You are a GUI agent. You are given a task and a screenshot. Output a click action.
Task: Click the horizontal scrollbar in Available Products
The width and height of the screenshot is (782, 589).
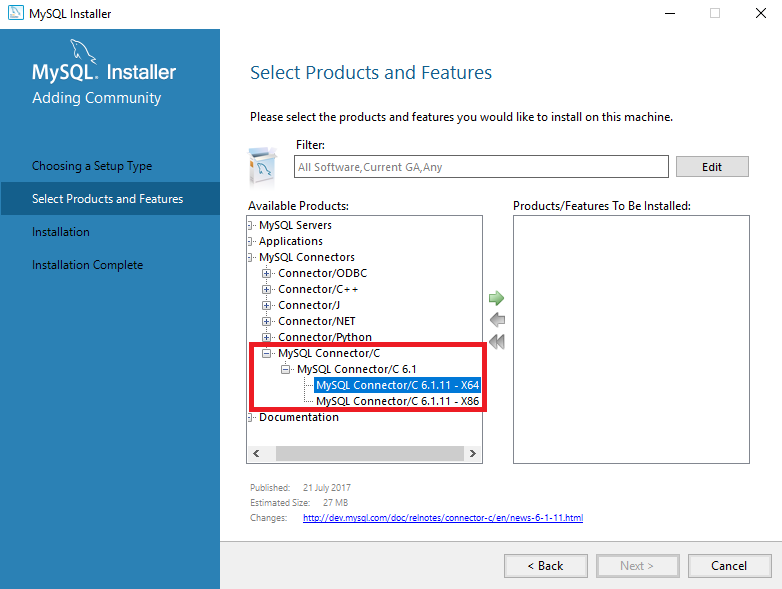click(370, 453)
